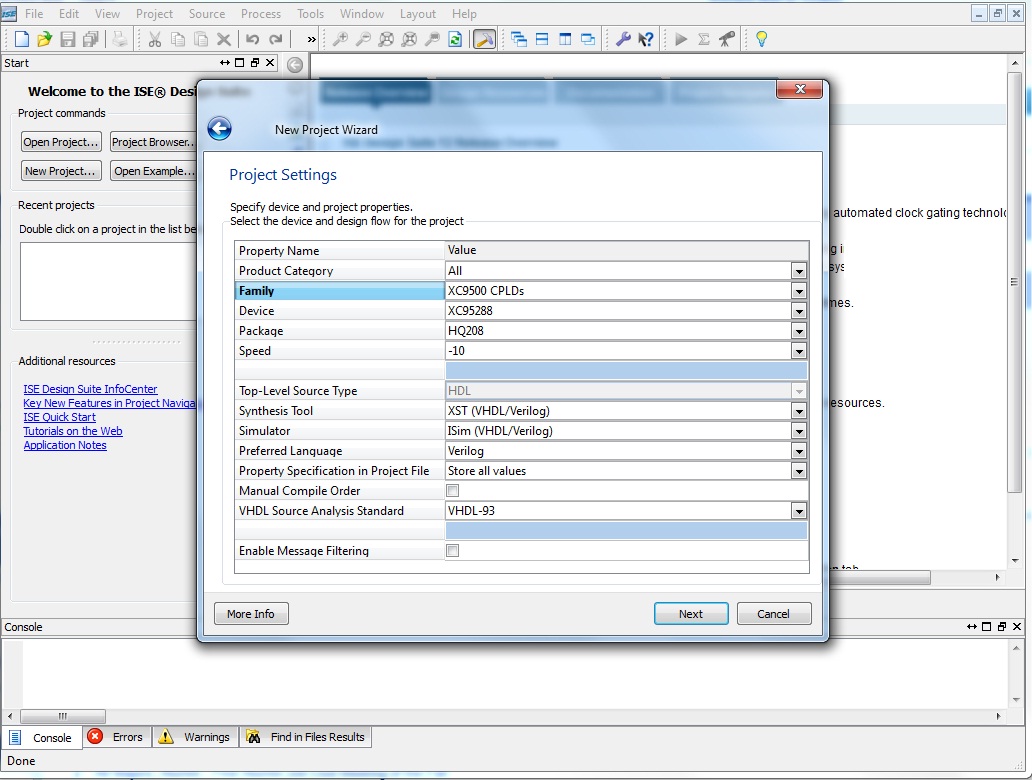Click the Tile Horizontally windows icon
The height and width of the screenshot is (780, 1032).
tap(542, 39)
